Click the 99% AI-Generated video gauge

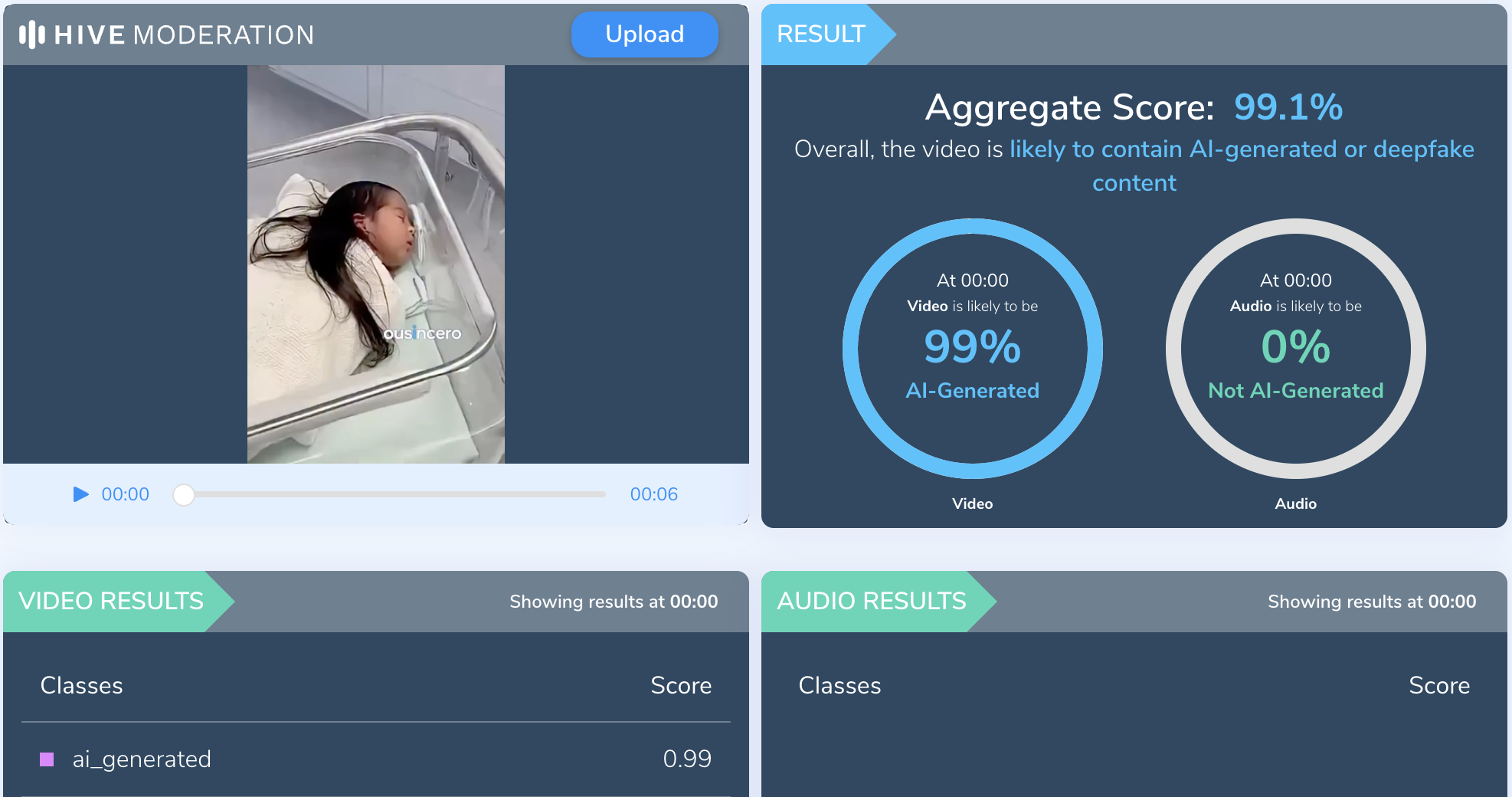(x=972, y=349)
